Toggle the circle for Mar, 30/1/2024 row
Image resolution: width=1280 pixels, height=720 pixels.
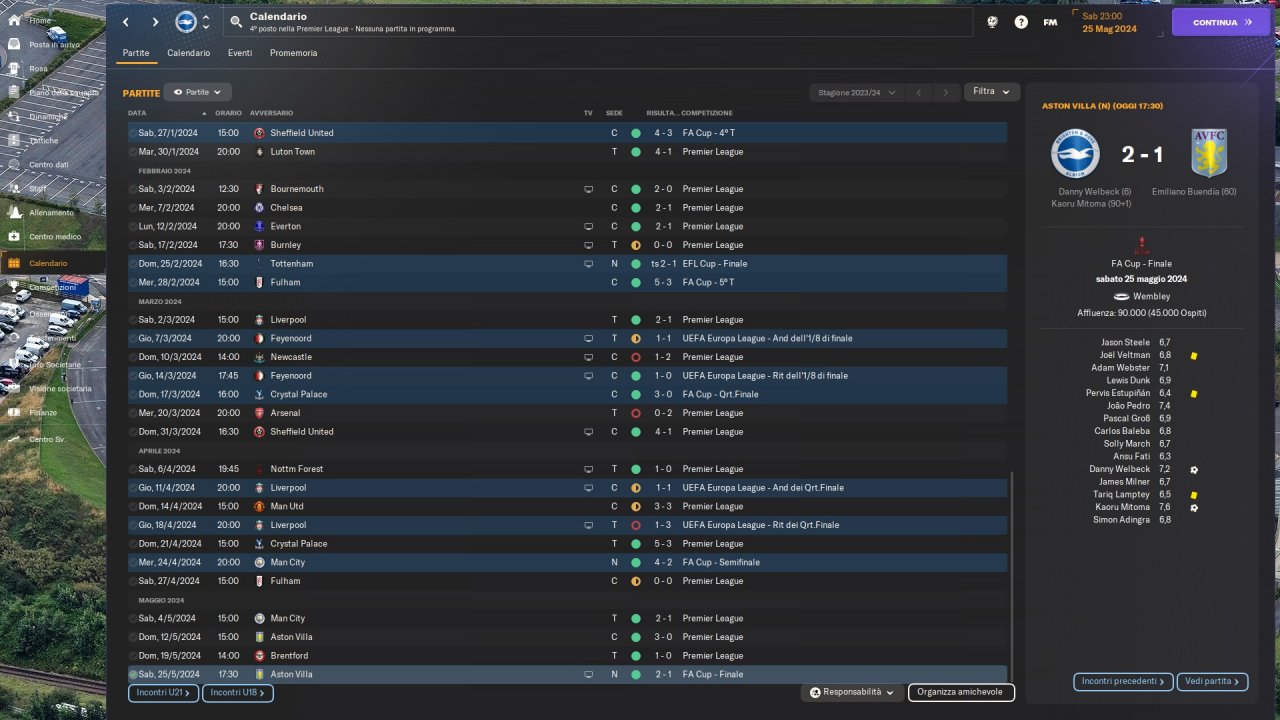coord(133,152)
